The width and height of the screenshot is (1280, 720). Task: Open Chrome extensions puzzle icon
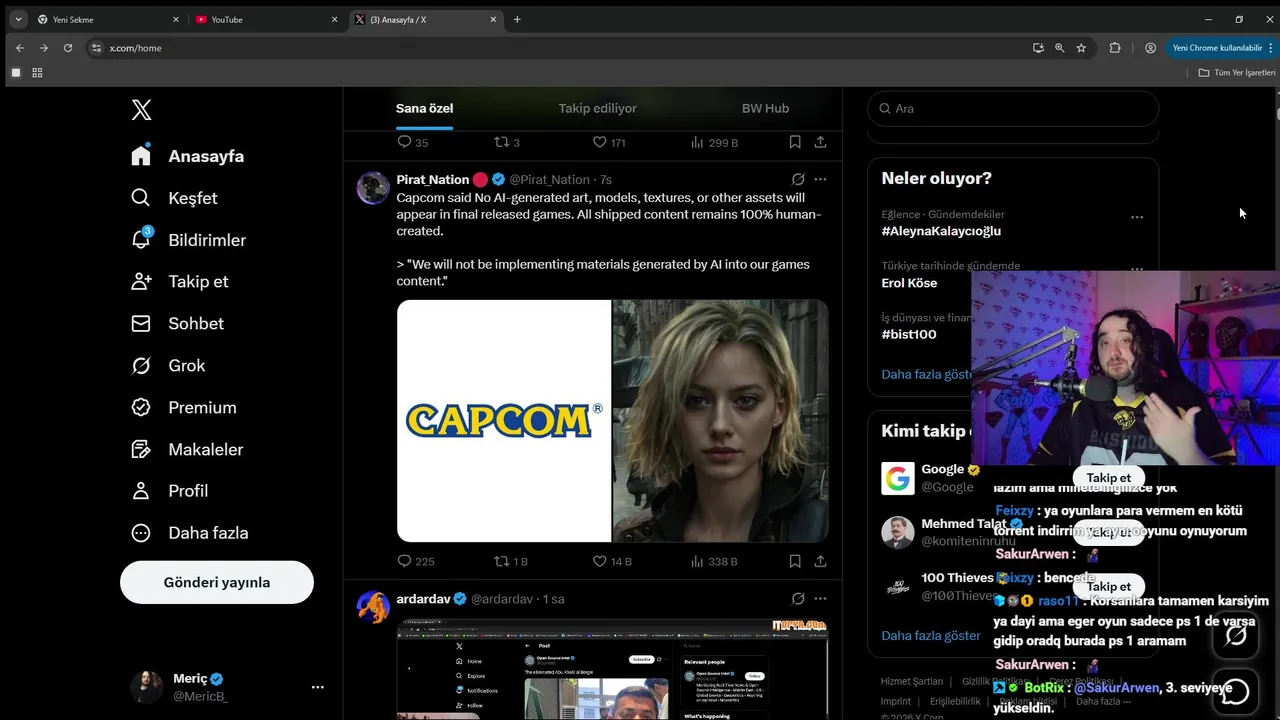click(x=1115, y=47)
